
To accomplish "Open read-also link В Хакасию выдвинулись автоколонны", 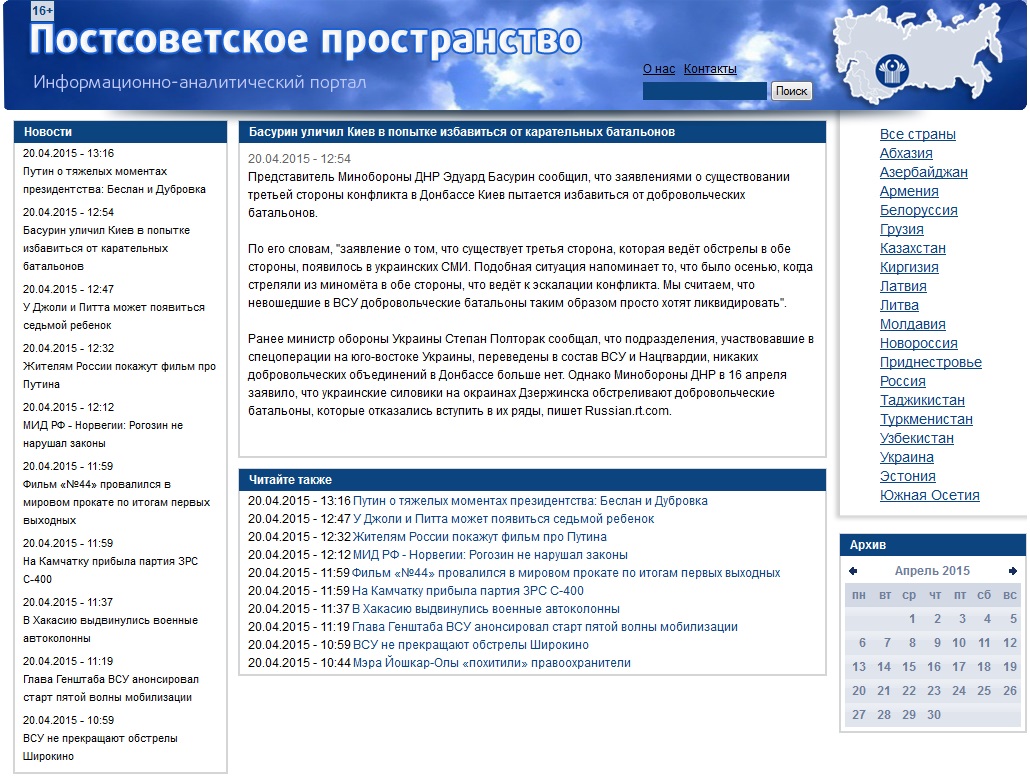I will [486, 609].
